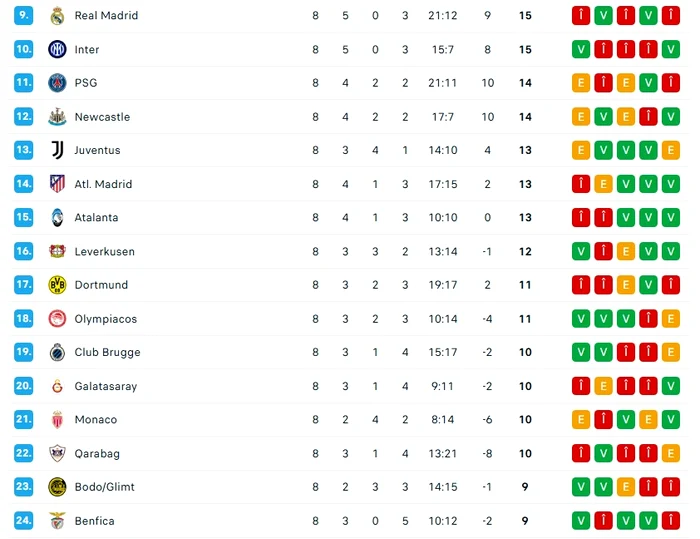Open the Atalanta team crest
The width and height of the screenshot is (700, 539).
coord(57,217)
